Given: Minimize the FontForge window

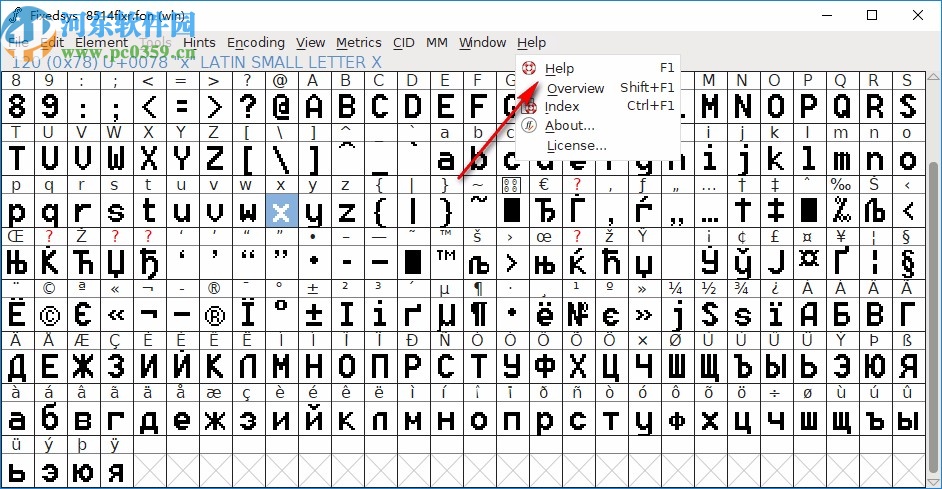Looking at the screenshot, I should point(827,16).
